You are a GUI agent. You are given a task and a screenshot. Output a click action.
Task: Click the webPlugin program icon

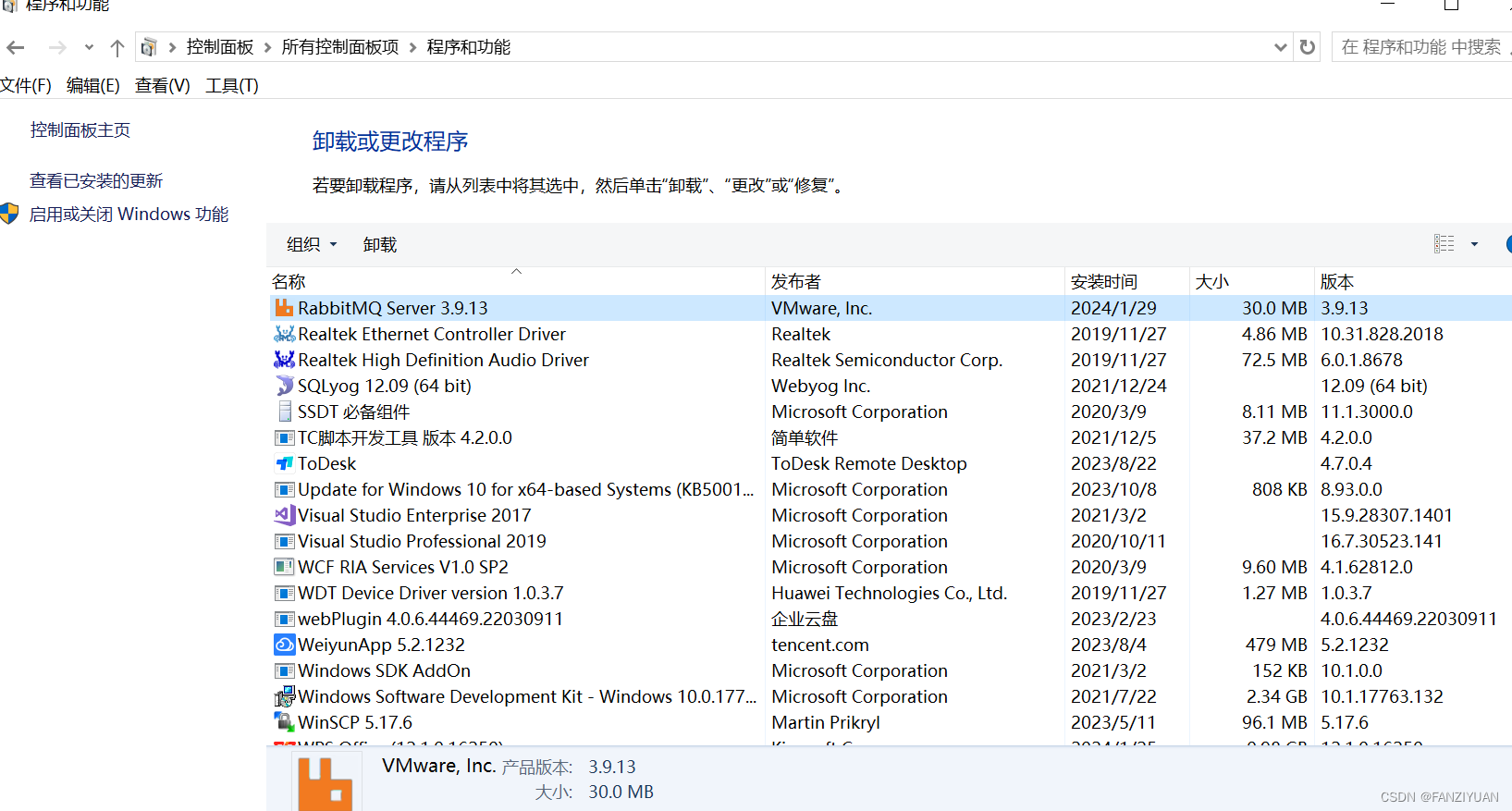[x=284, y=619]
